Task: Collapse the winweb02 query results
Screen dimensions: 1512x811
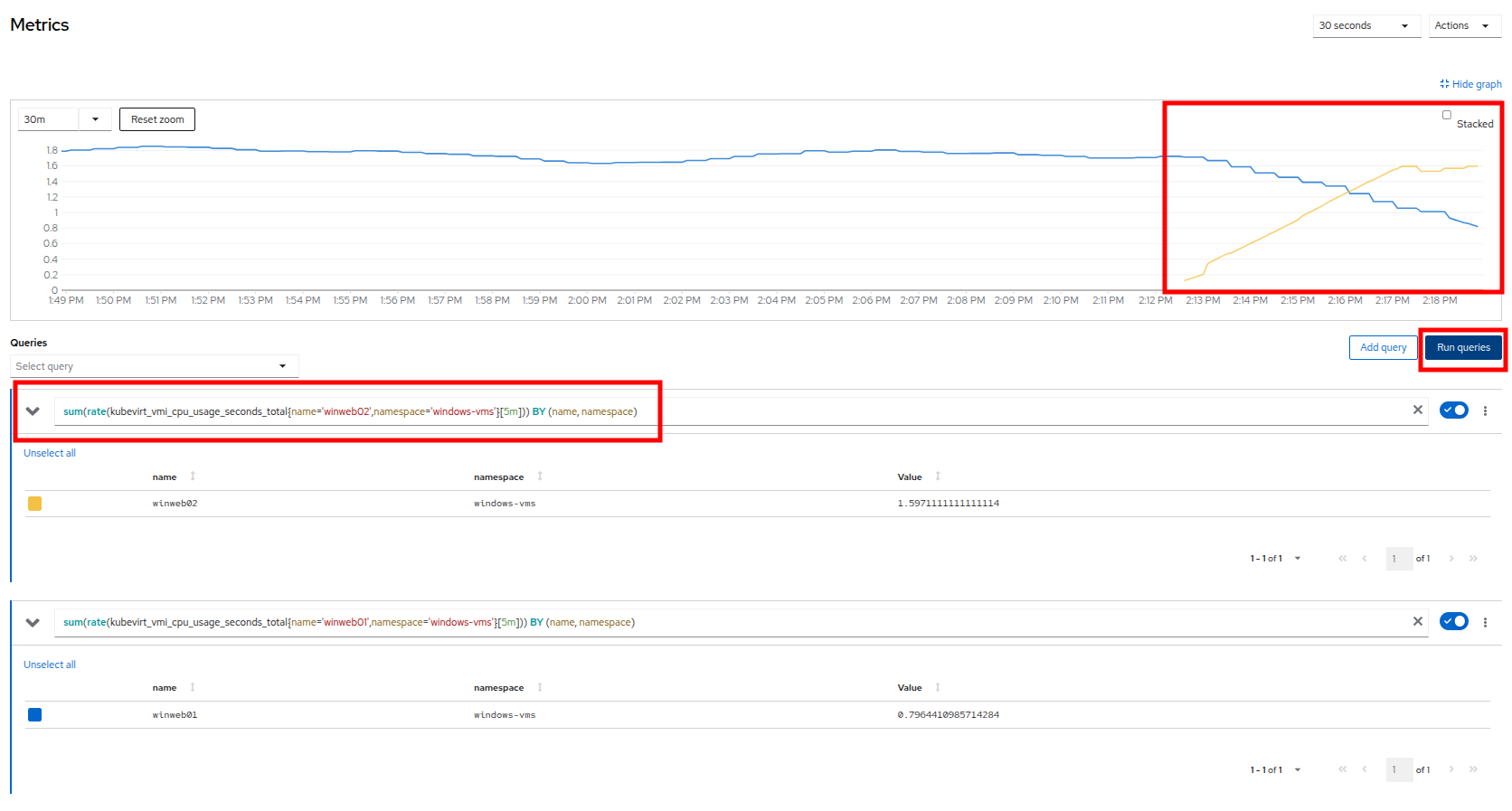Action: coord(33,411)
